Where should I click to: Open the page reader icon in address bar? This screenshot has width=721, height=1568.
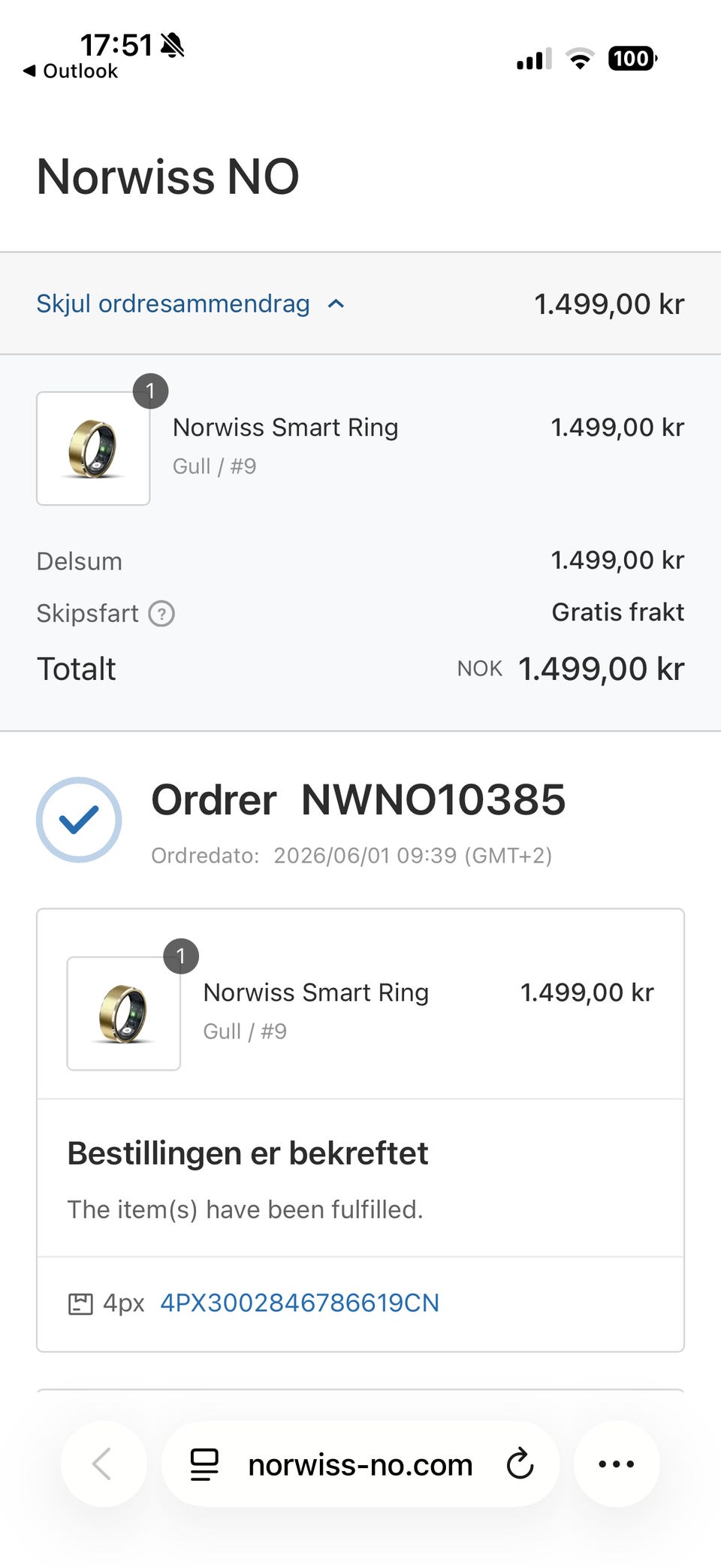click(x=204, y=1464)
